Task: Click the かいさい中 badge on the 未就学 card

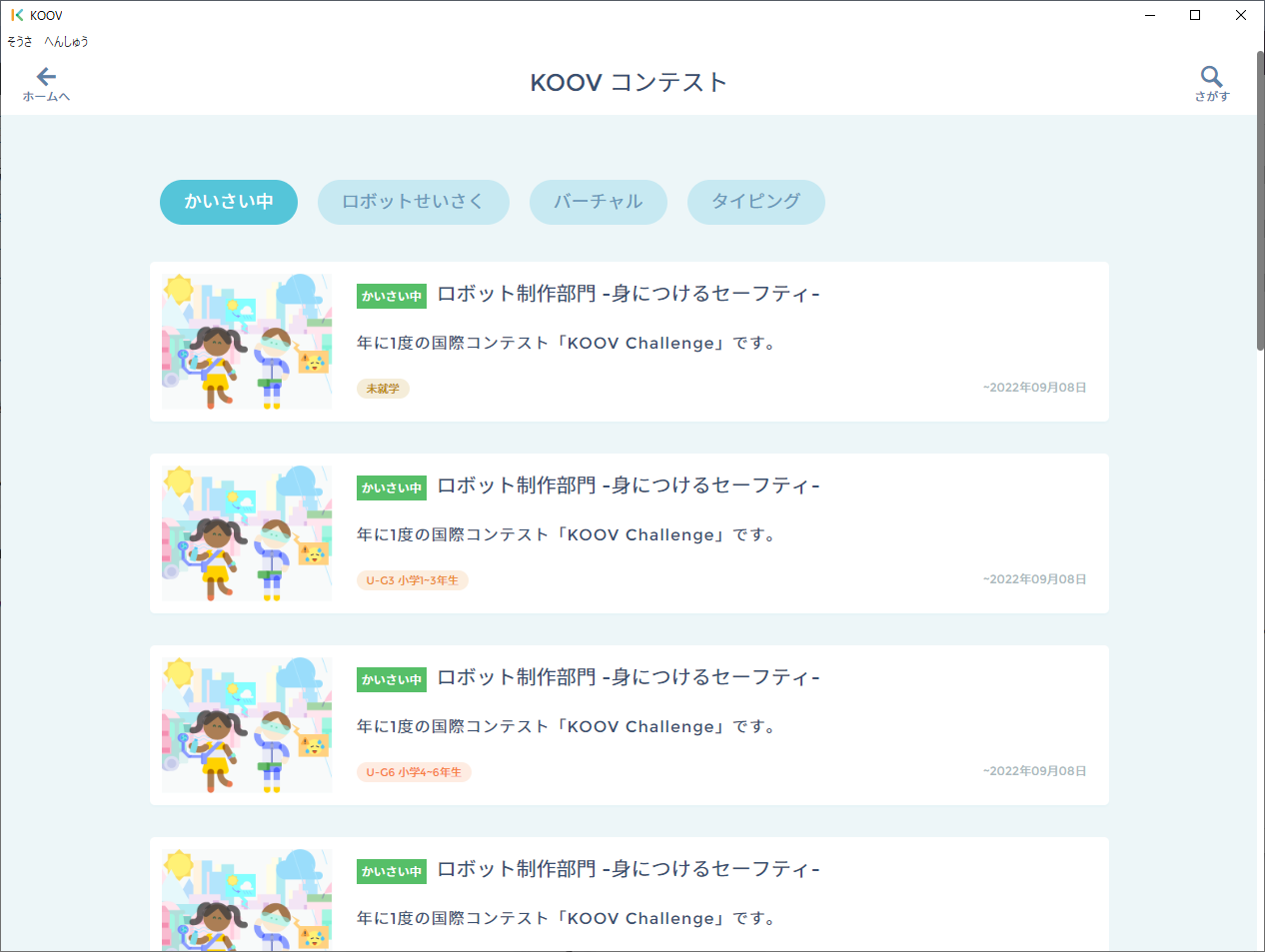Action: [392, 296]
